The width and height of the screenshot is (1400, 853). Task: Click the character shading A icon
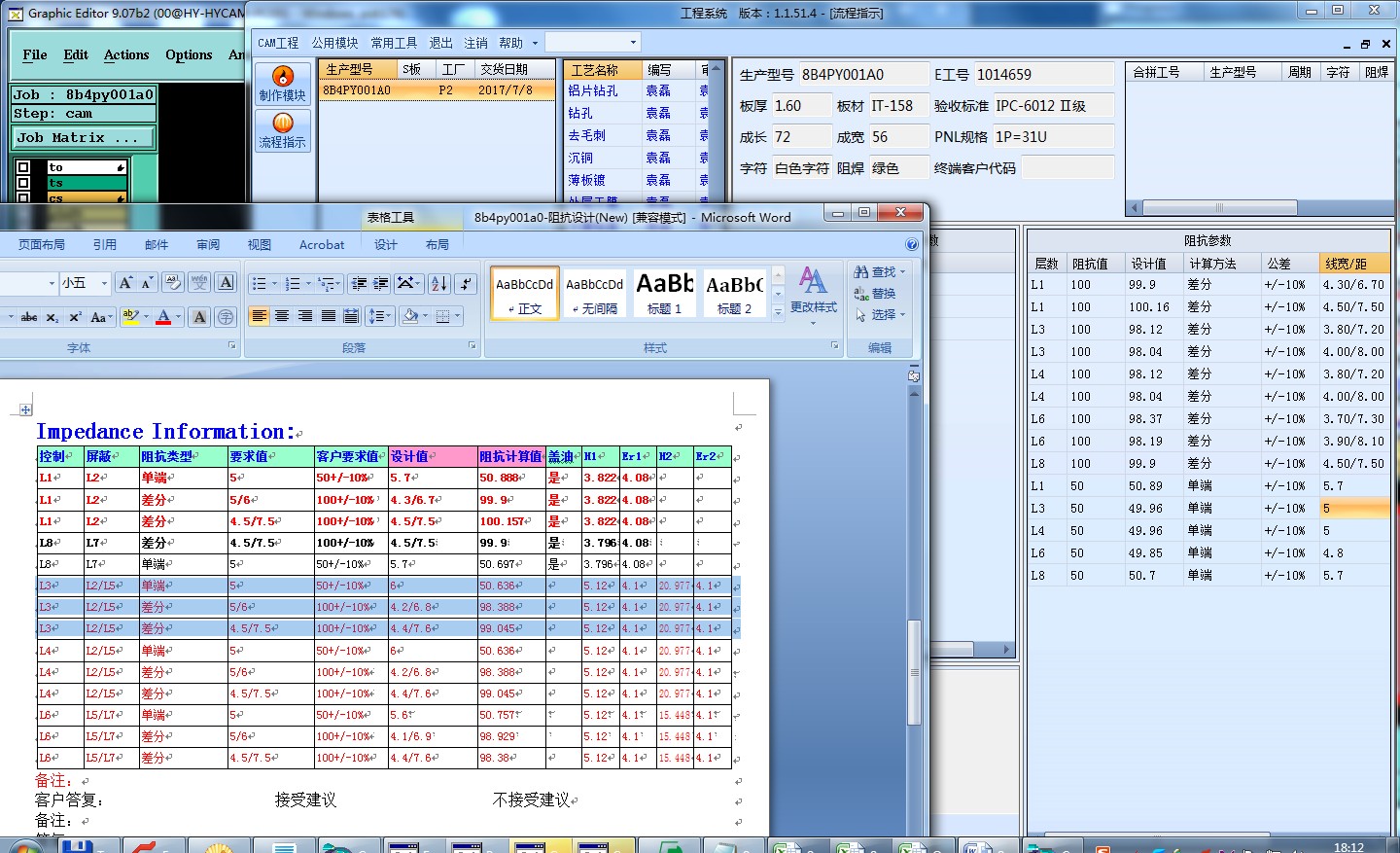[199, 317]
